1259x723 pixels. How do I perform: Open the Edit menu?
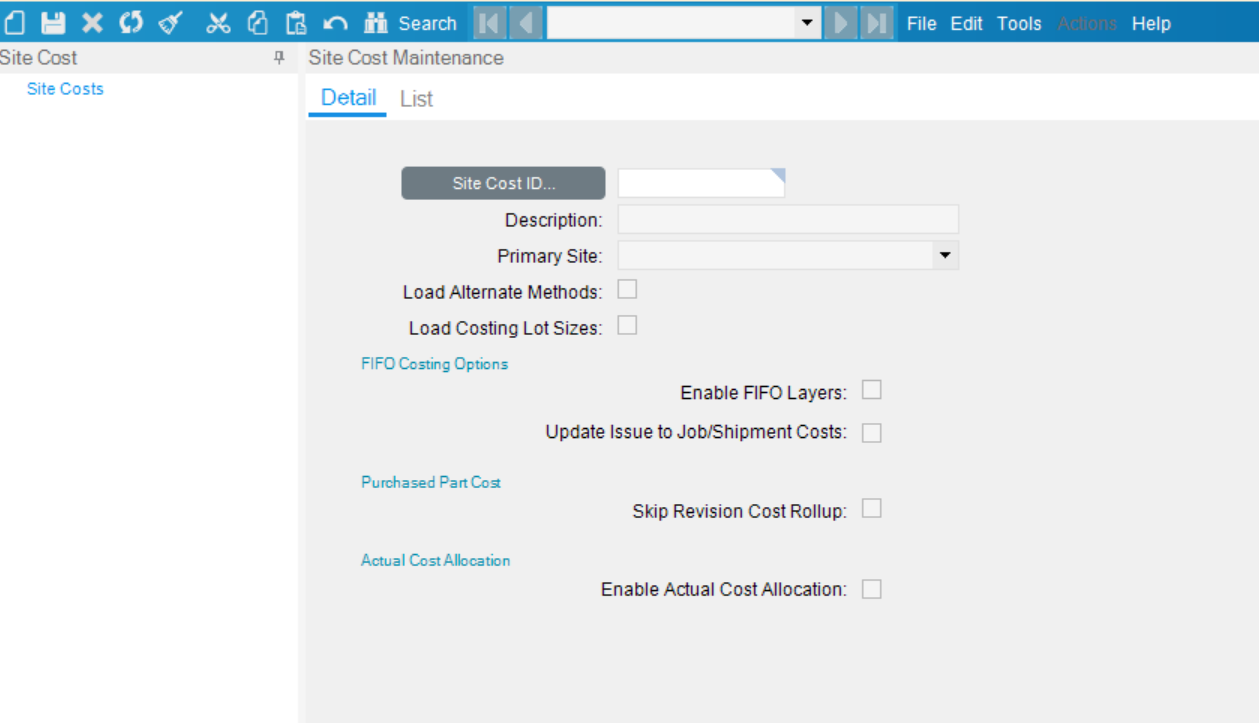click(966, 23)
